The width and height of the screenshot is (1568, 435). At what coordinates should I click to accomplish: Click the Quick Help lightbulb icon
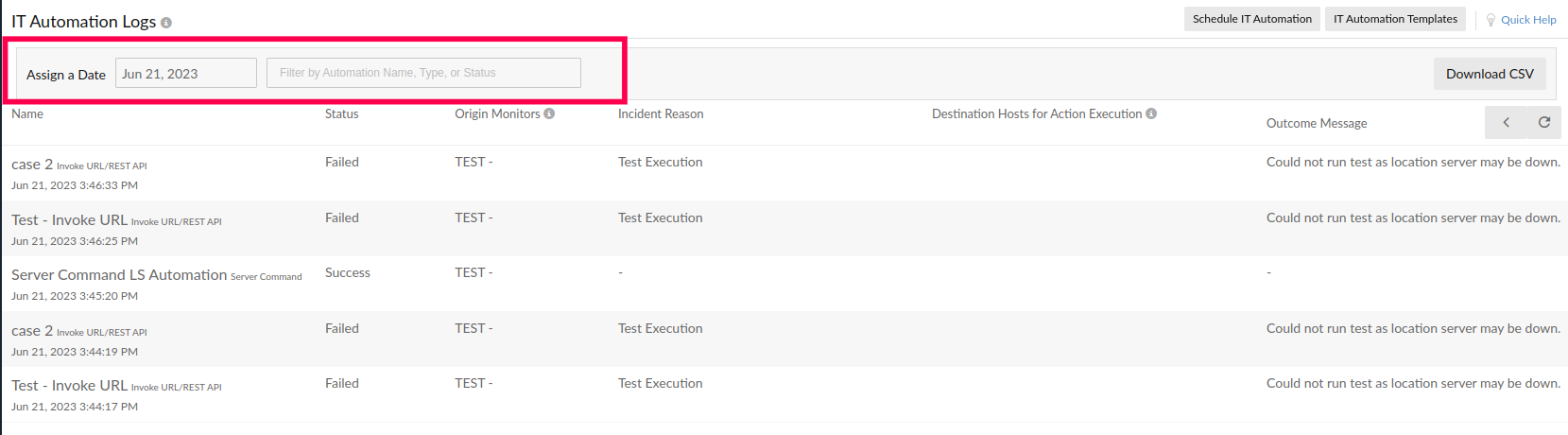(x=1490, y=20)
